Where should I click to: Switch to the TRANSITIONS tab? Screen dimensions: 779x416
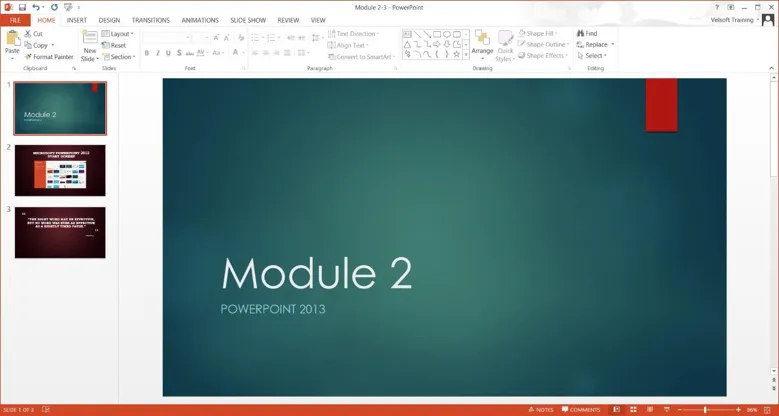pos(151,20)
